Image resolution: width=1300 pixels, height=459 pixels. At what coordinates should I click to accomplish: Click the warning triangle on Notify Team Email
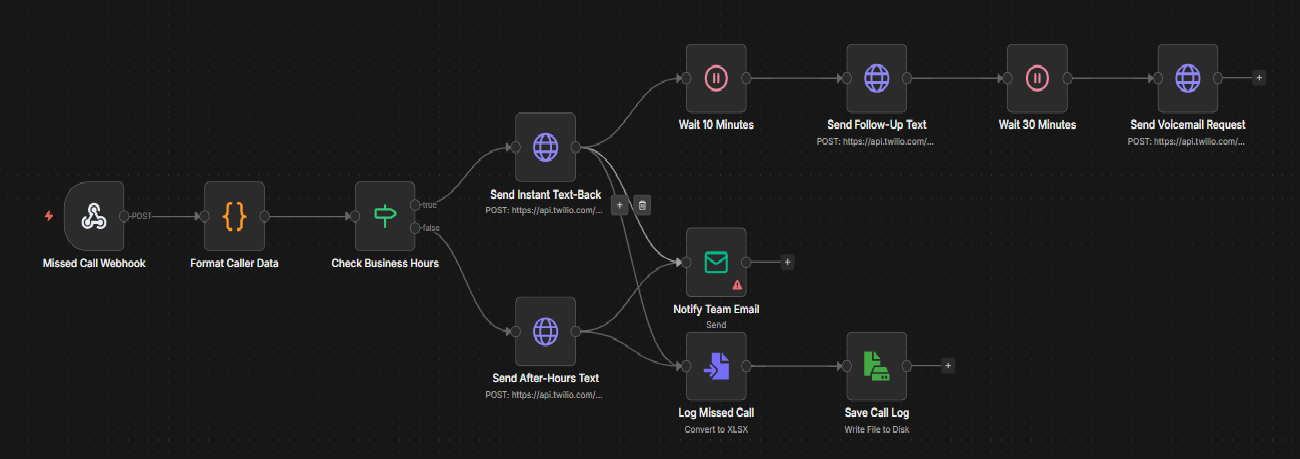pos(737,285)
